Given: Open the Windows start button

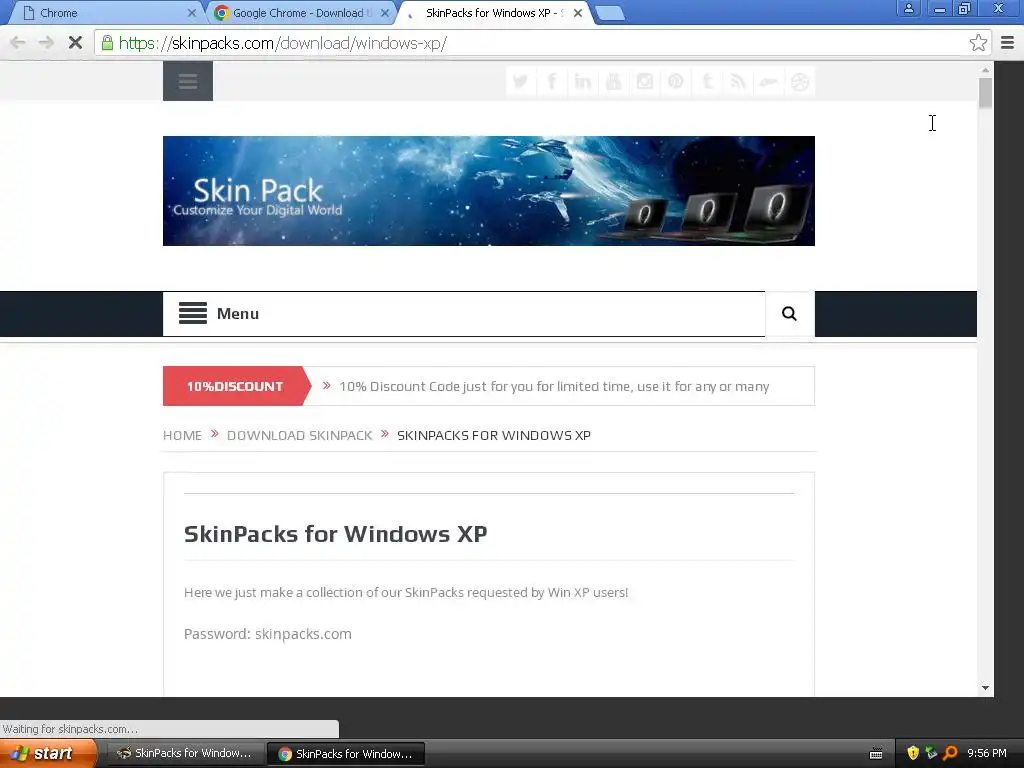Looking at the screenshot, I should point(48,754).
